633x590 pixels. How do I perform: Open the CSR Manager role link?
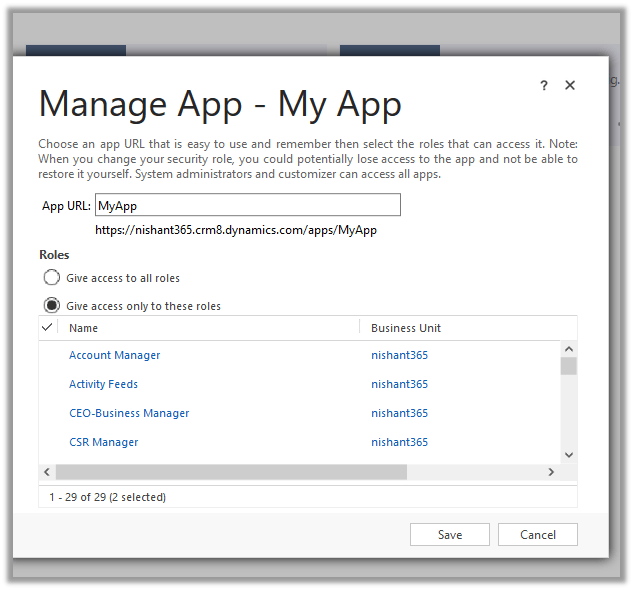point(103,442)
